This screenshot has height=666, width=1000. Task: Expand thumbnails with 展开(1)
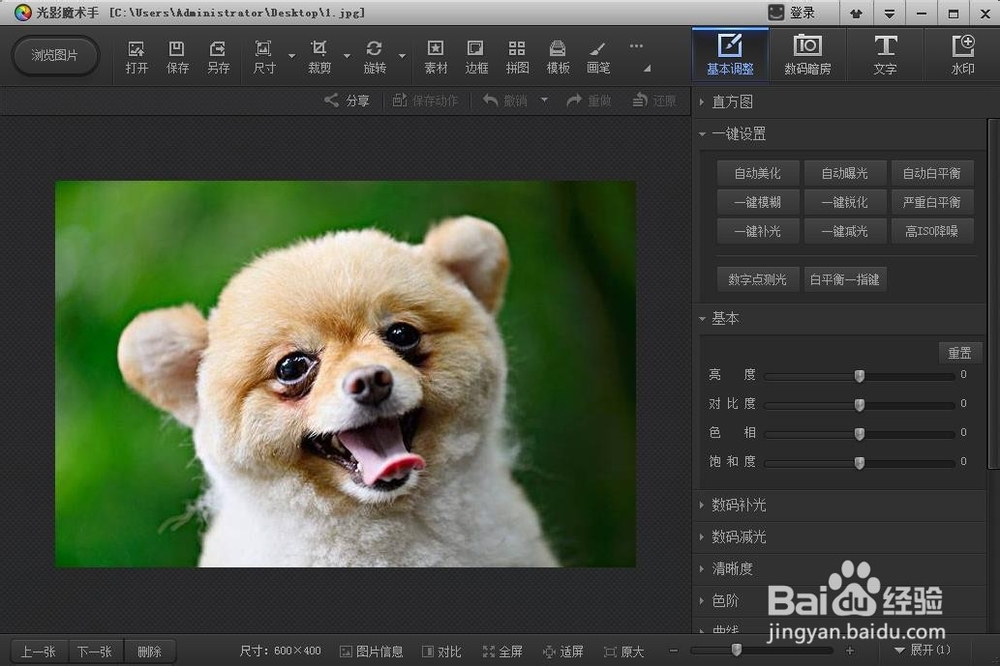pos(923,650)
